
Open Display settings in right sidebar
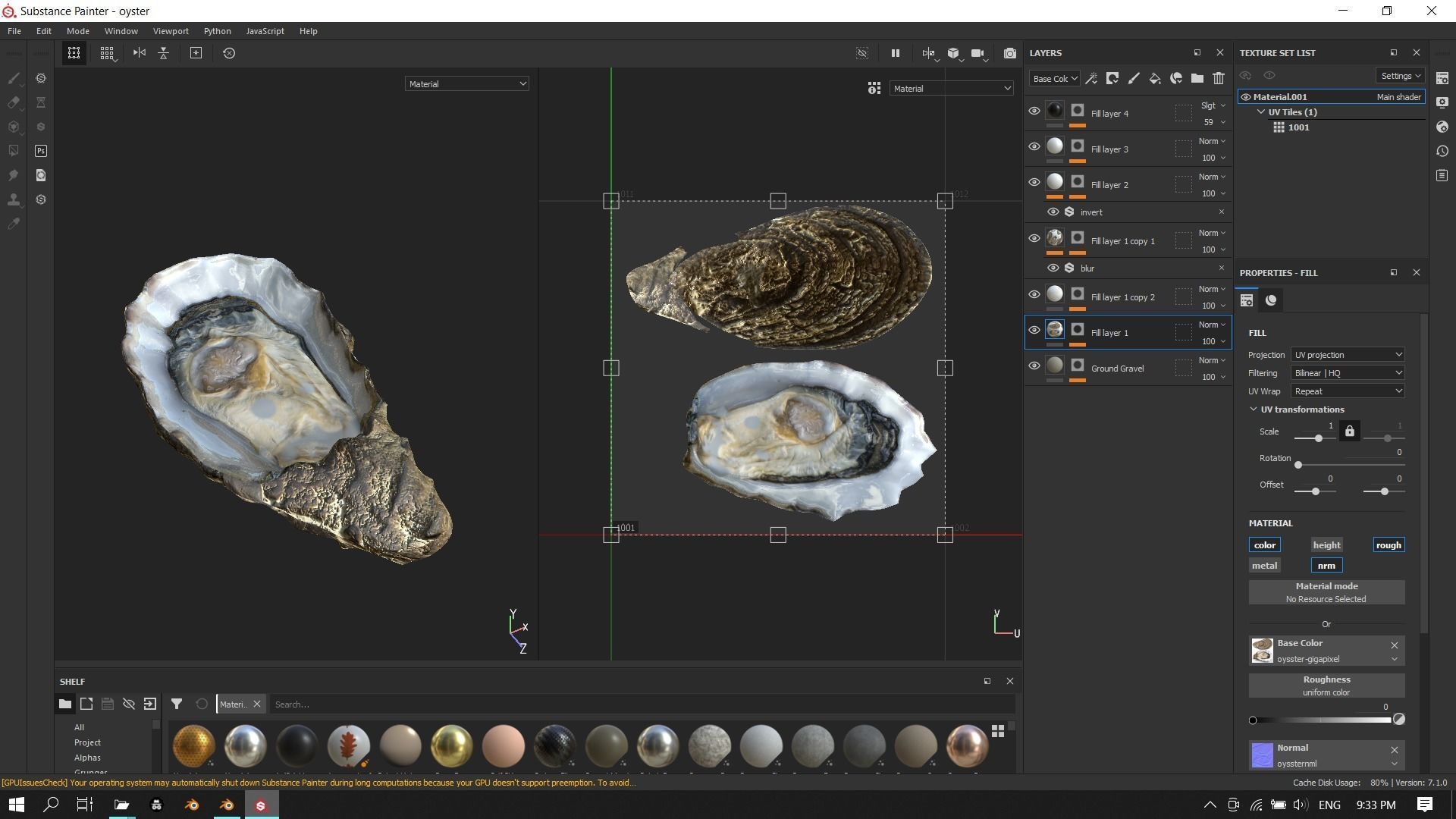point(1442,102)
